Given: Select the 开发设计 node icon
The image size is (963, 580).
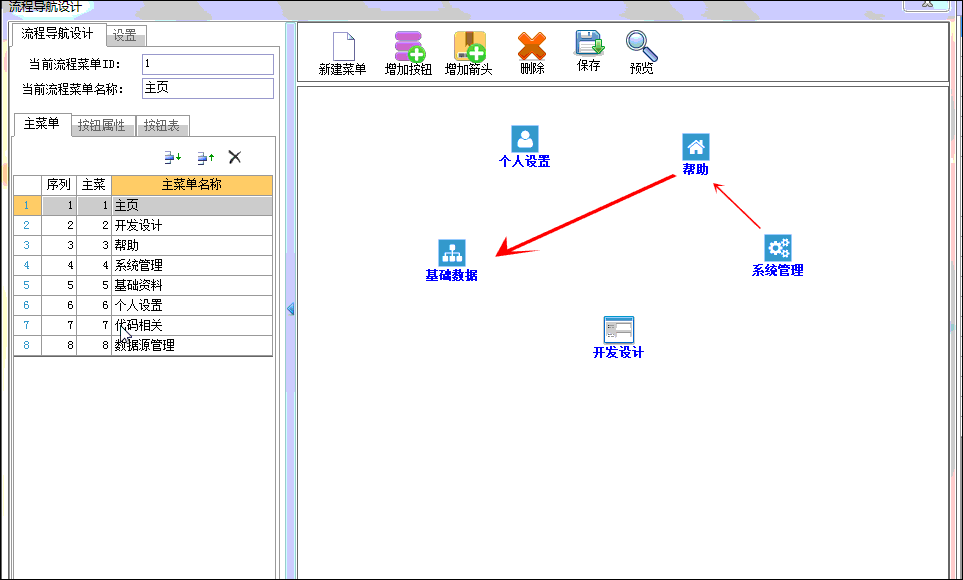Looking at the screenshot, I should click(x=618, y=329).
